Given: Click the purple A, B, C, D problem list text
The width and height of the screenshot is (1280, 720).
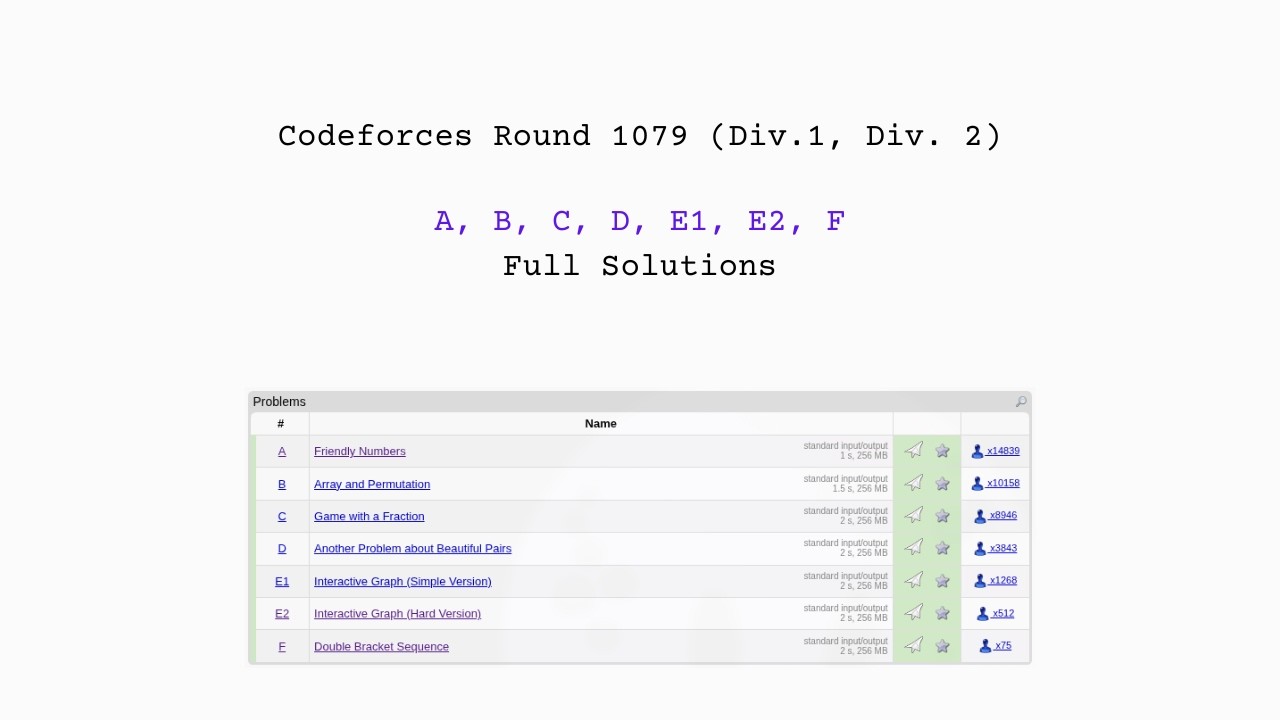Looking at the screenshot, I should click(x=640, y=221).
